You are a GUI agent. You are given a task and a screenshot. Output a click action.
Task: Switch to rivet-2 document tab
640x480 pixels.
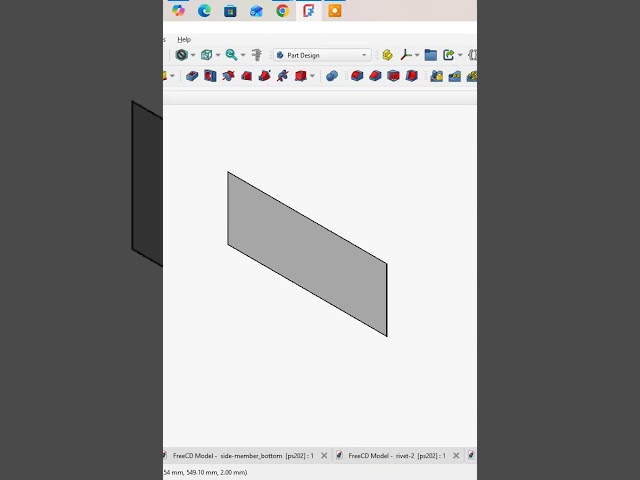[x=397, y=456]
